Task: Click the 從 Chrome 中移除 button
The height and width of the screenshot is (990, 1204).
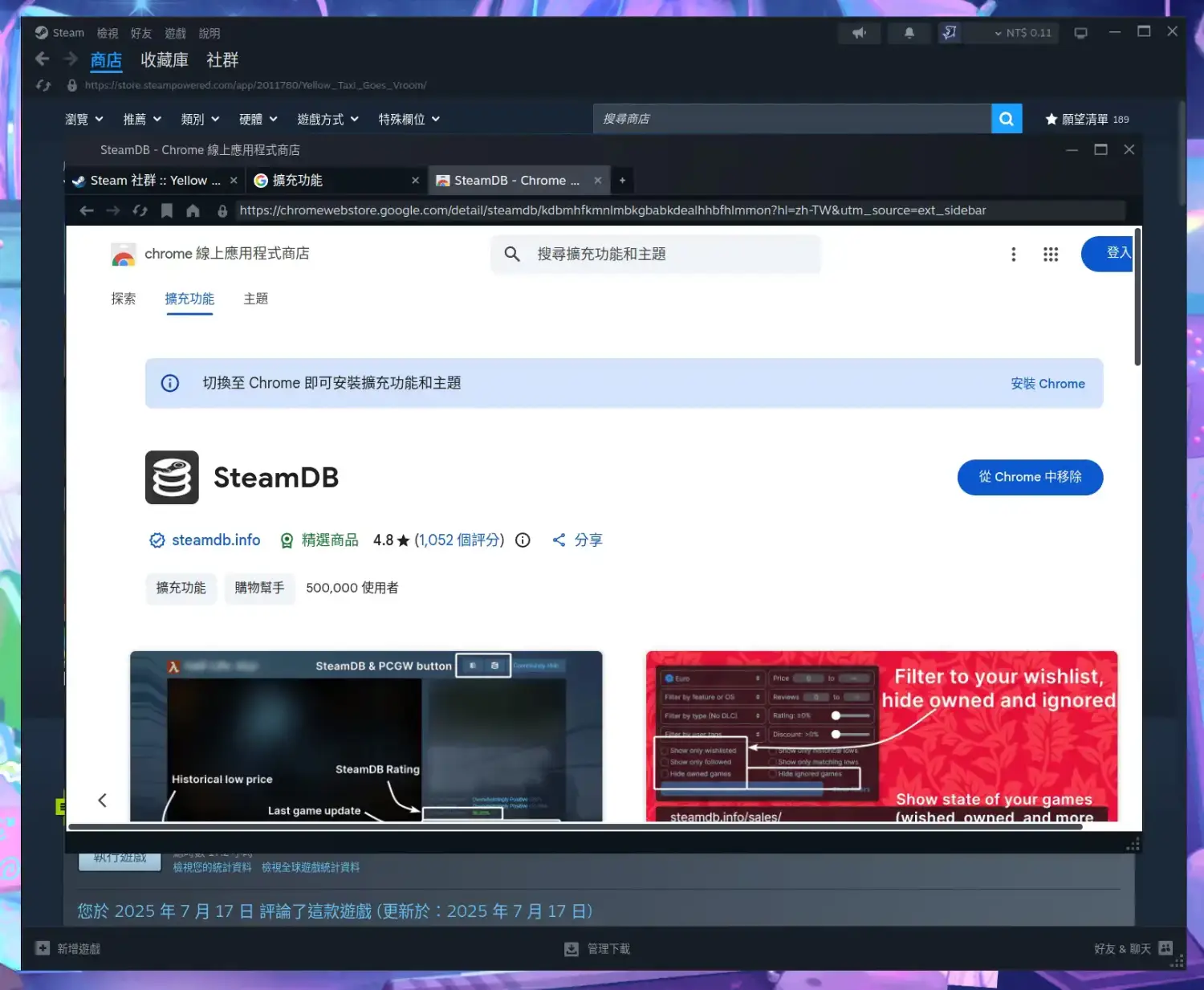Action: click(1029, 478)
